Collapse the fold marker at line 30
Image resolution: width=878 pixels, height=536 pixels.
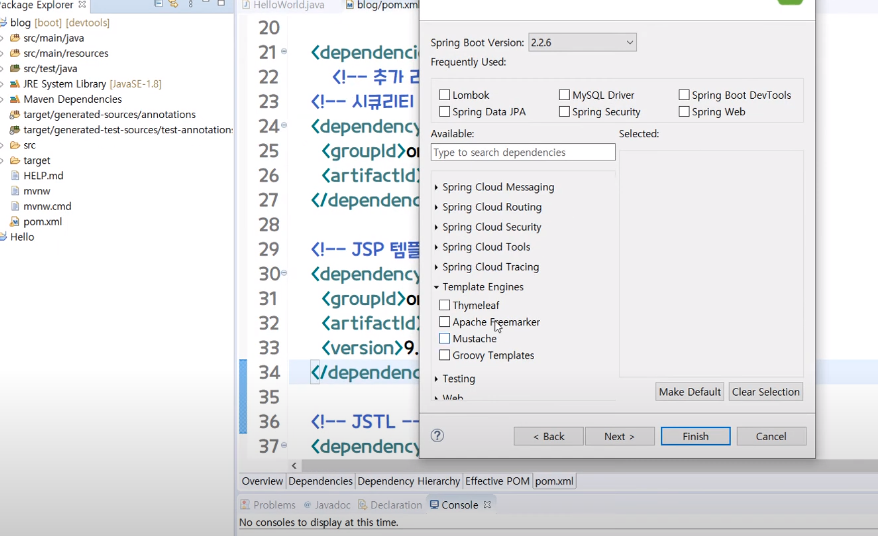pos(284,273)
